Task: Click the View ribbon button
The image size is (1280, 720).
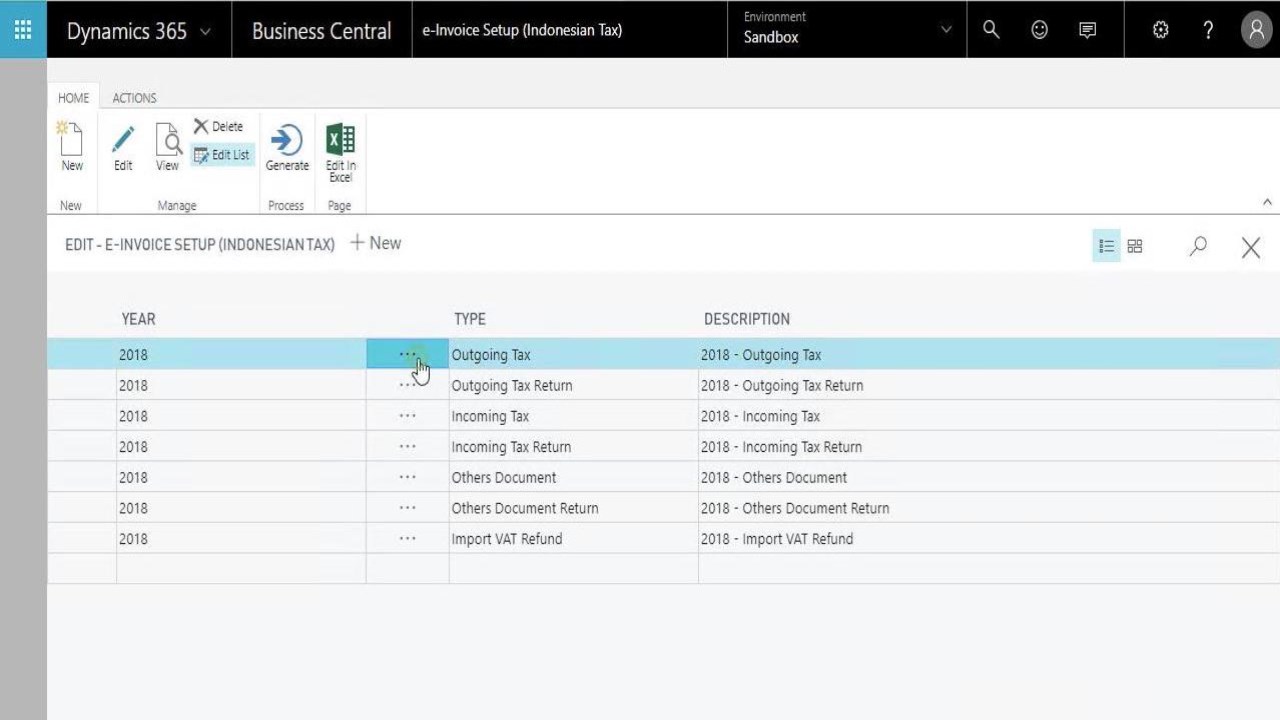Action: tap(167, 147)
